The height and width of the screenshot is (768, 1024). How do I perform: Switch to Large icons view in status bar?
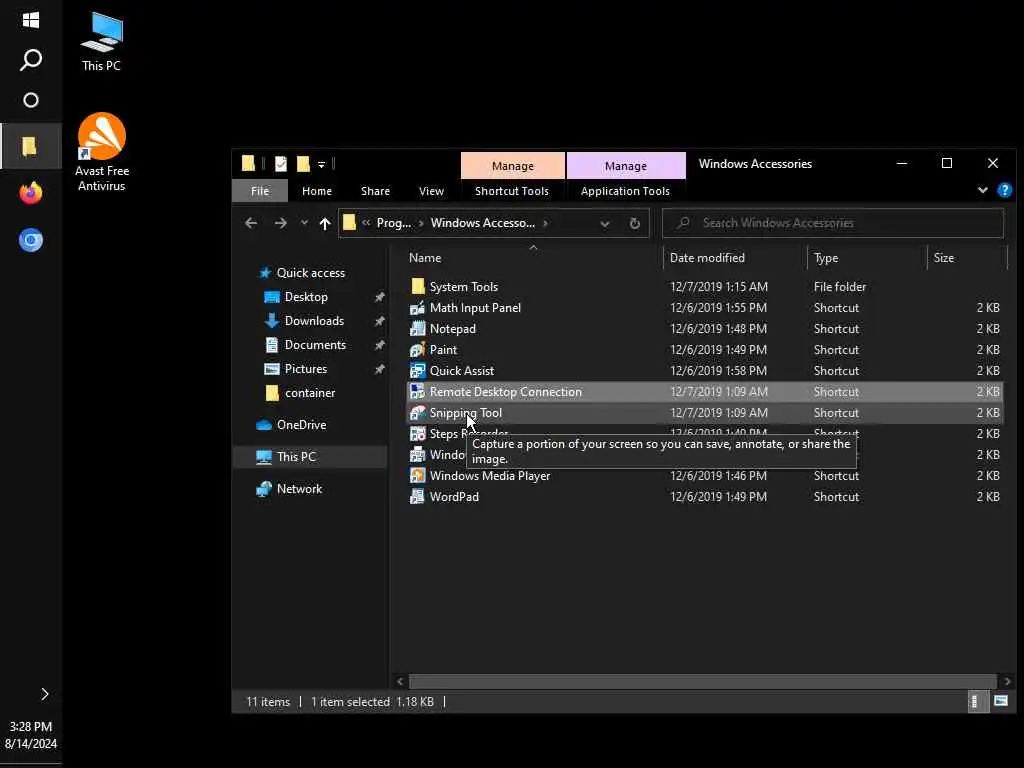click(x=1000, y=702)
